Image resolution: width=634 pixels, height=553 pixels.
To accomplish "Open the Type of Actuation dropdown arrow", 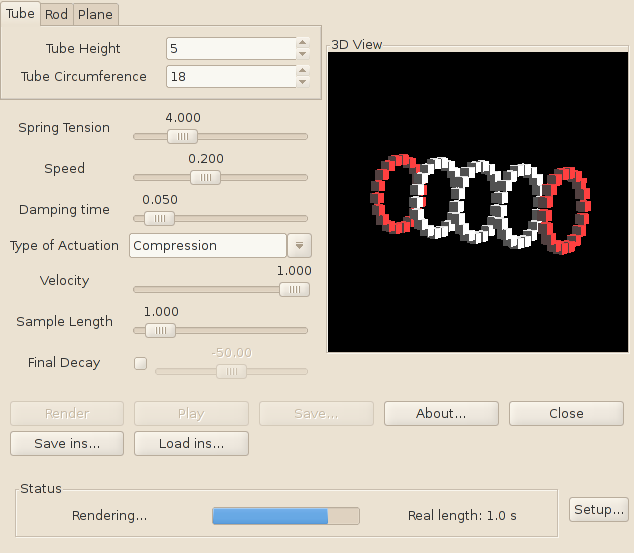I will point(300,245).
